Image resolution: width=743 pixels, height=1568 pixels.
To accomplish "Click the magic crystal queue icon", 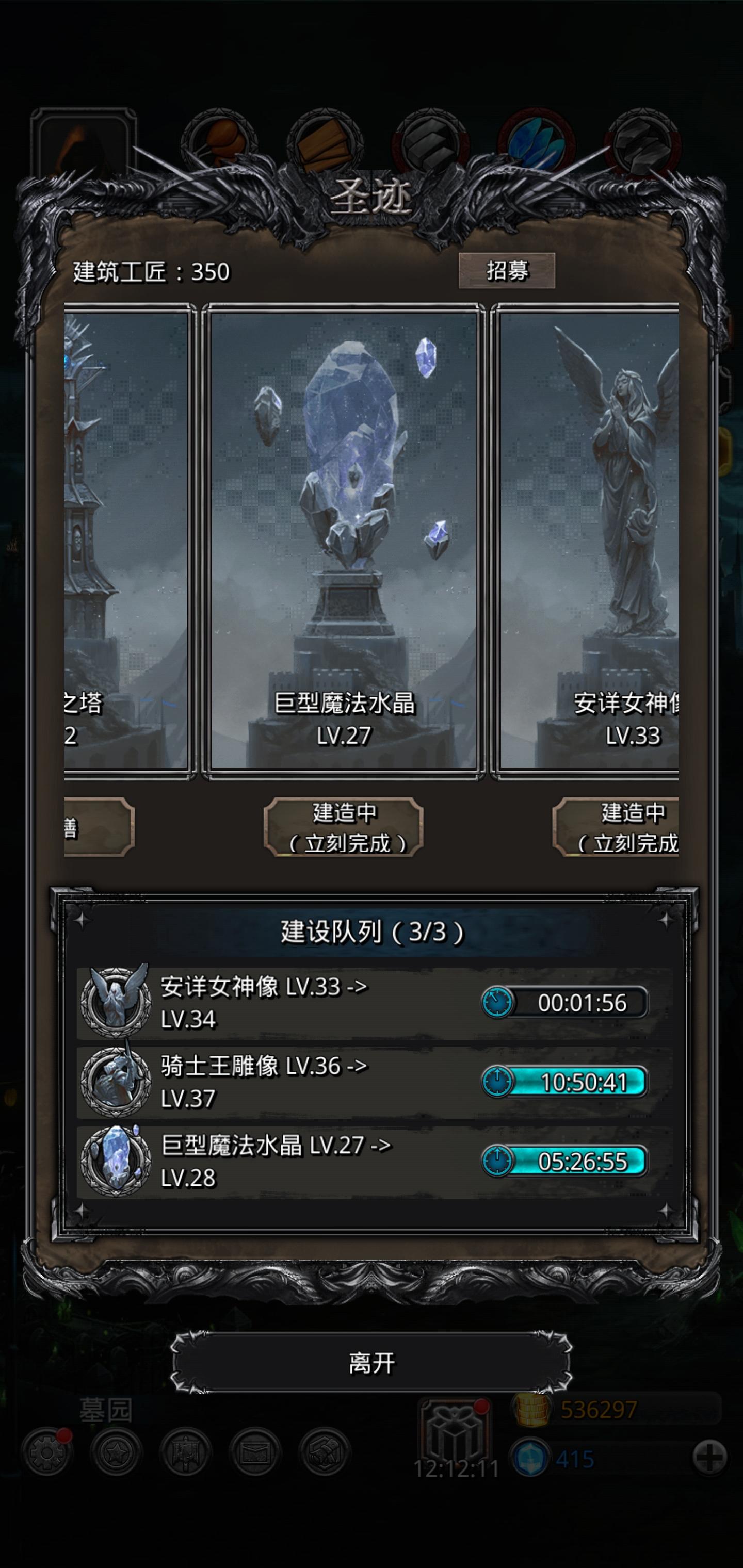I will coord(116,1161).
